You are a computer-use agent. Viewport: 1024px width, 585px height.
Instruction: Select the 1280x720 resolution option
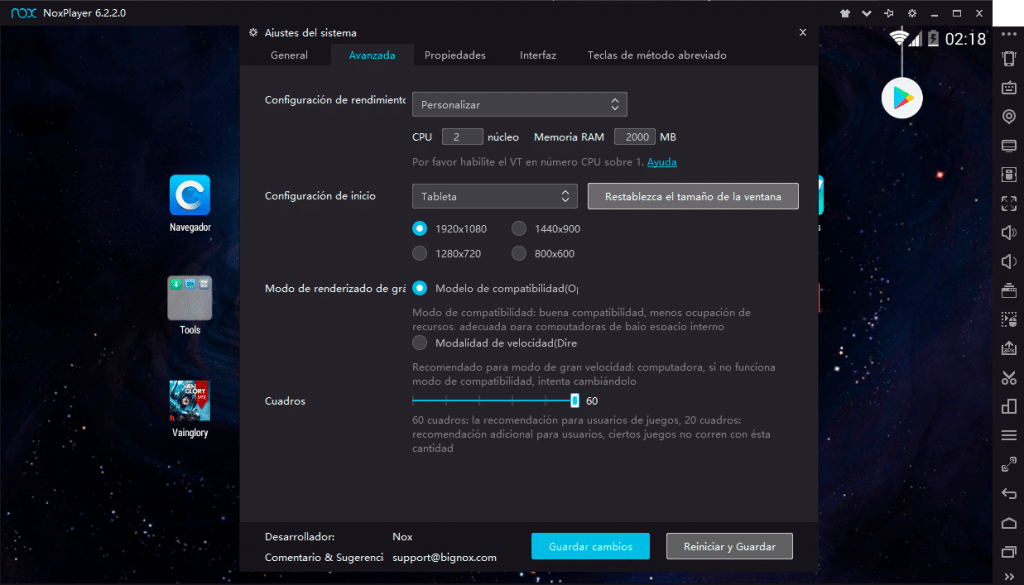[x=420, y=254]
